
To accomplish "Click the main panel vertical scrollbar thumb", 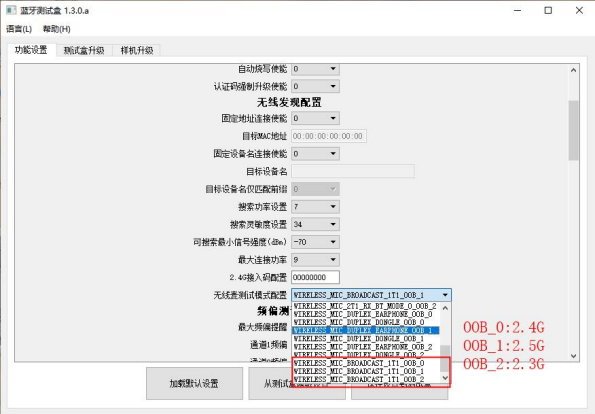I will click(x=573, y=130).
